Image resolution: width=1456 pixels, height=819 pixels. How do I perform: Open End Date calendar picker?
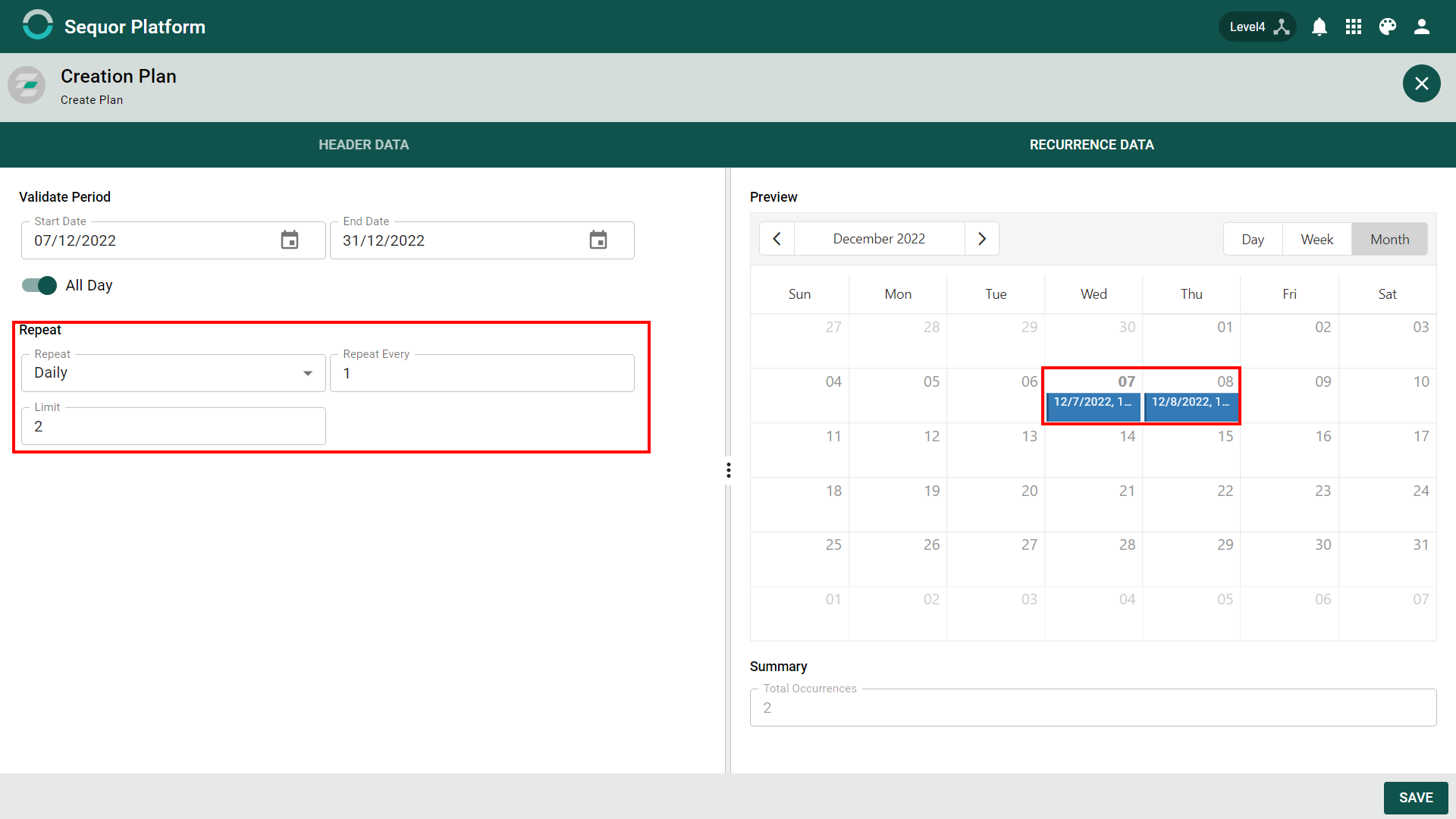click(598, 240)
